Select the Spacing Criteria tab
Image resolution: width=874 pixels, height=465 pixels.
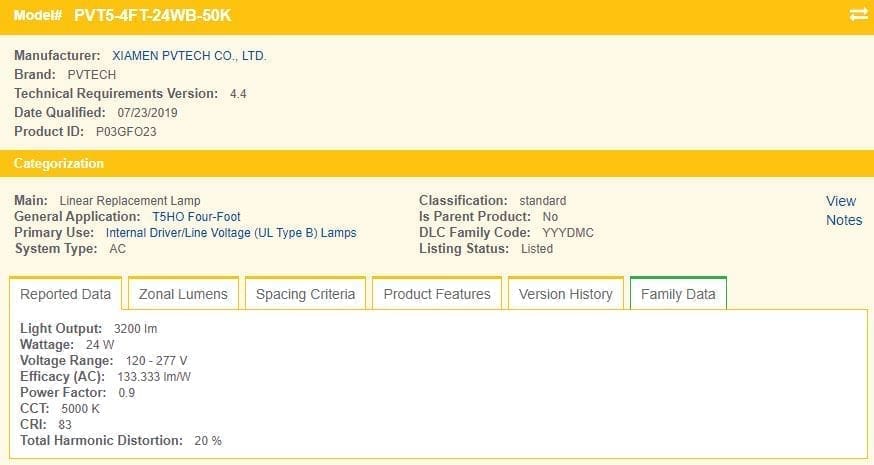coord(305,294)
